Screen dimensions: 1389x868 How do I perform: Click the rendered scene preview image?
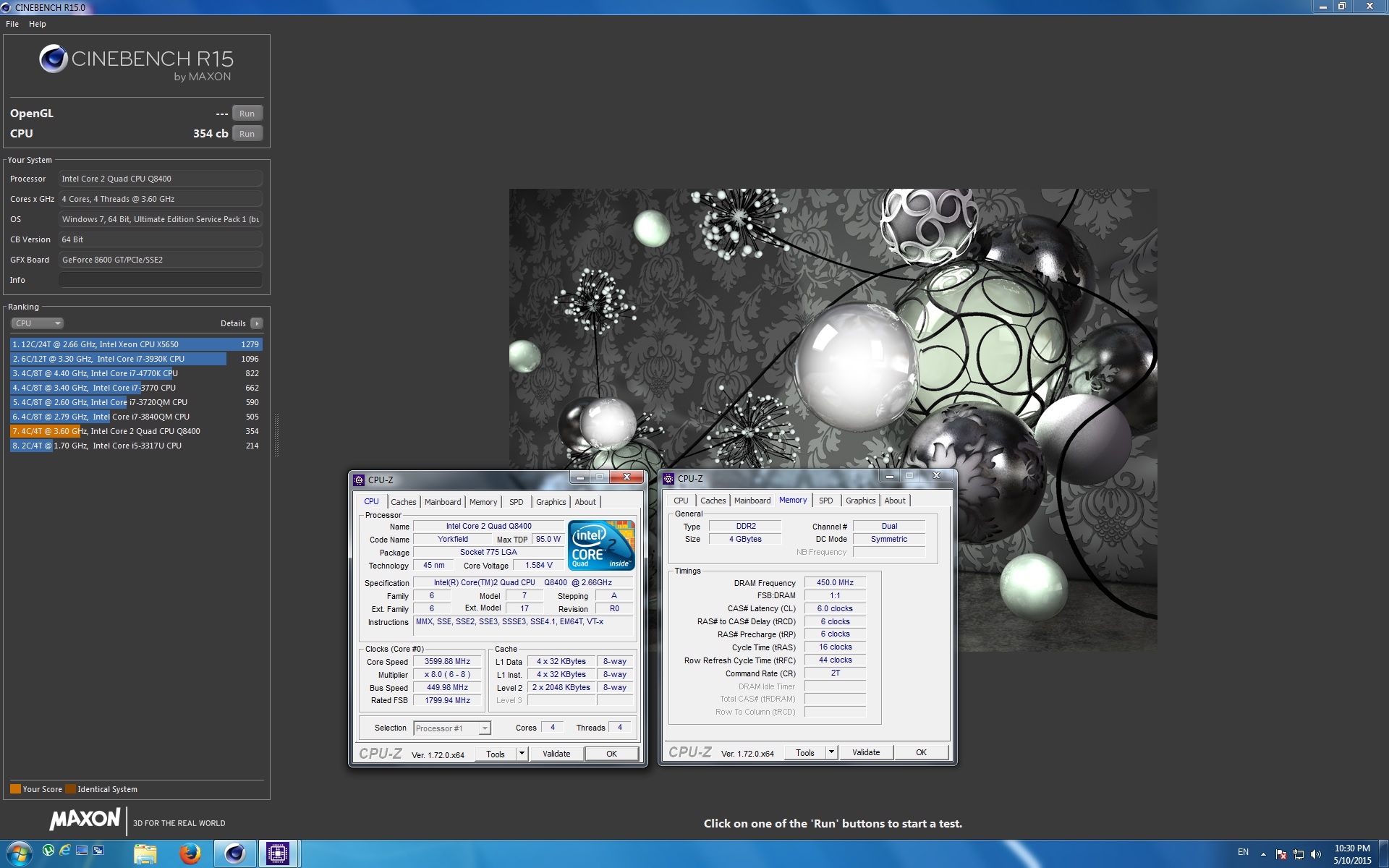[833, 420]
